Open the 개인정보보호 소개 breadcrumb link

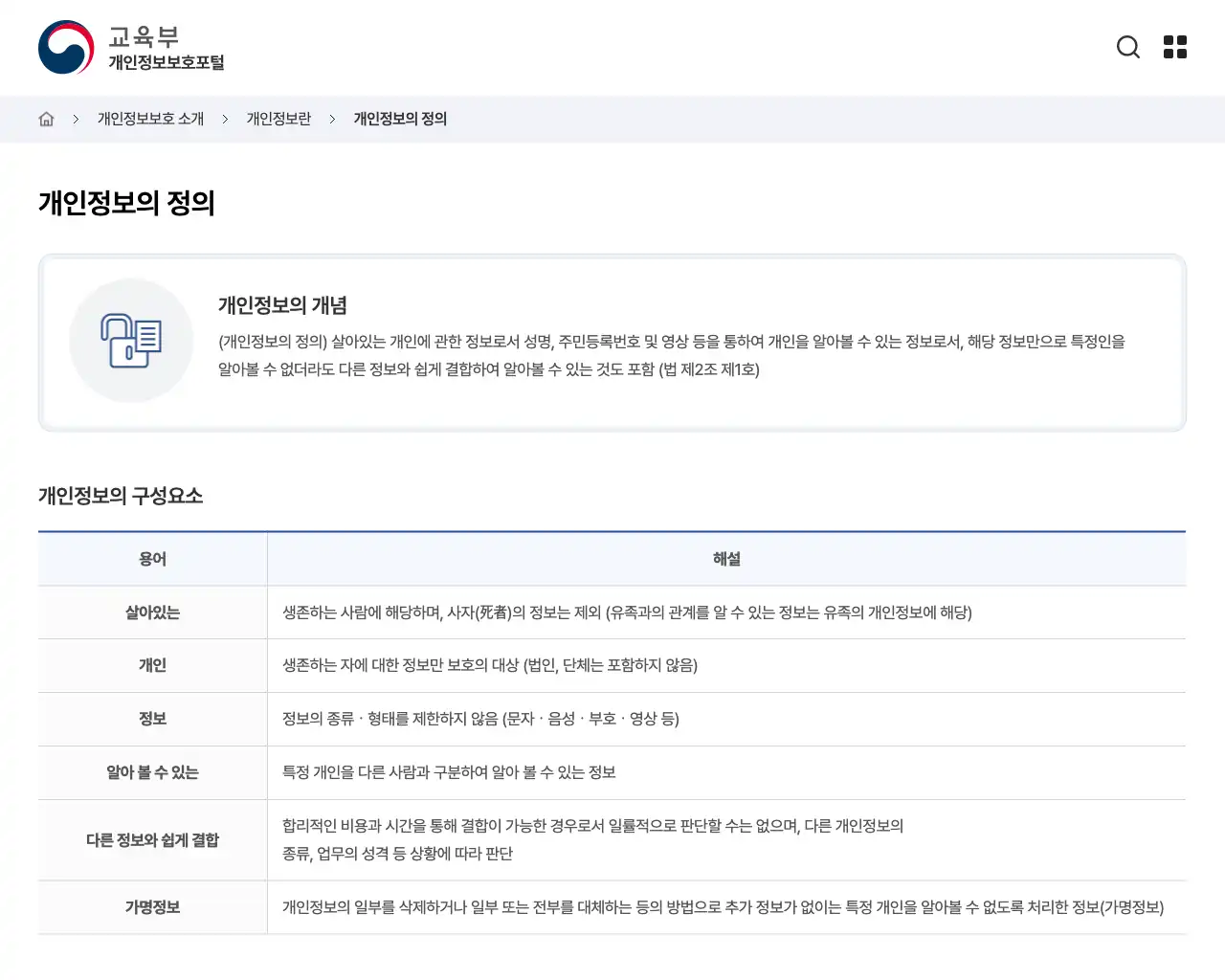point(150,119)
